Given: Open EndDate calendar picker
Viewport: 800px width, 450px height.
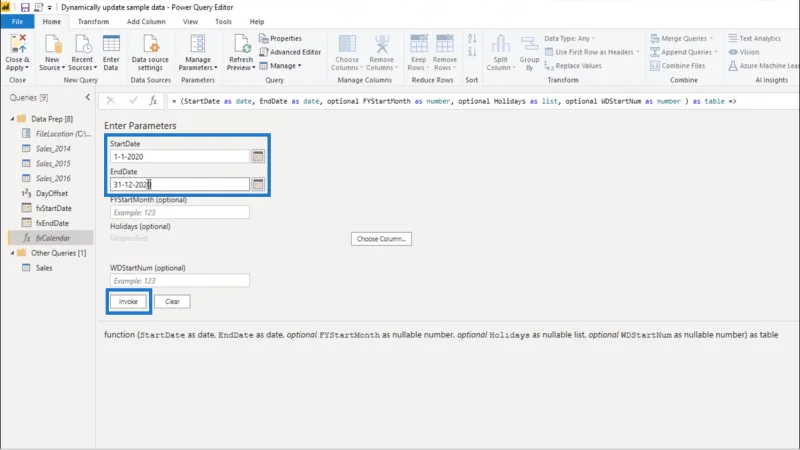Looking at the screenshot, I should tap(258, 184).
